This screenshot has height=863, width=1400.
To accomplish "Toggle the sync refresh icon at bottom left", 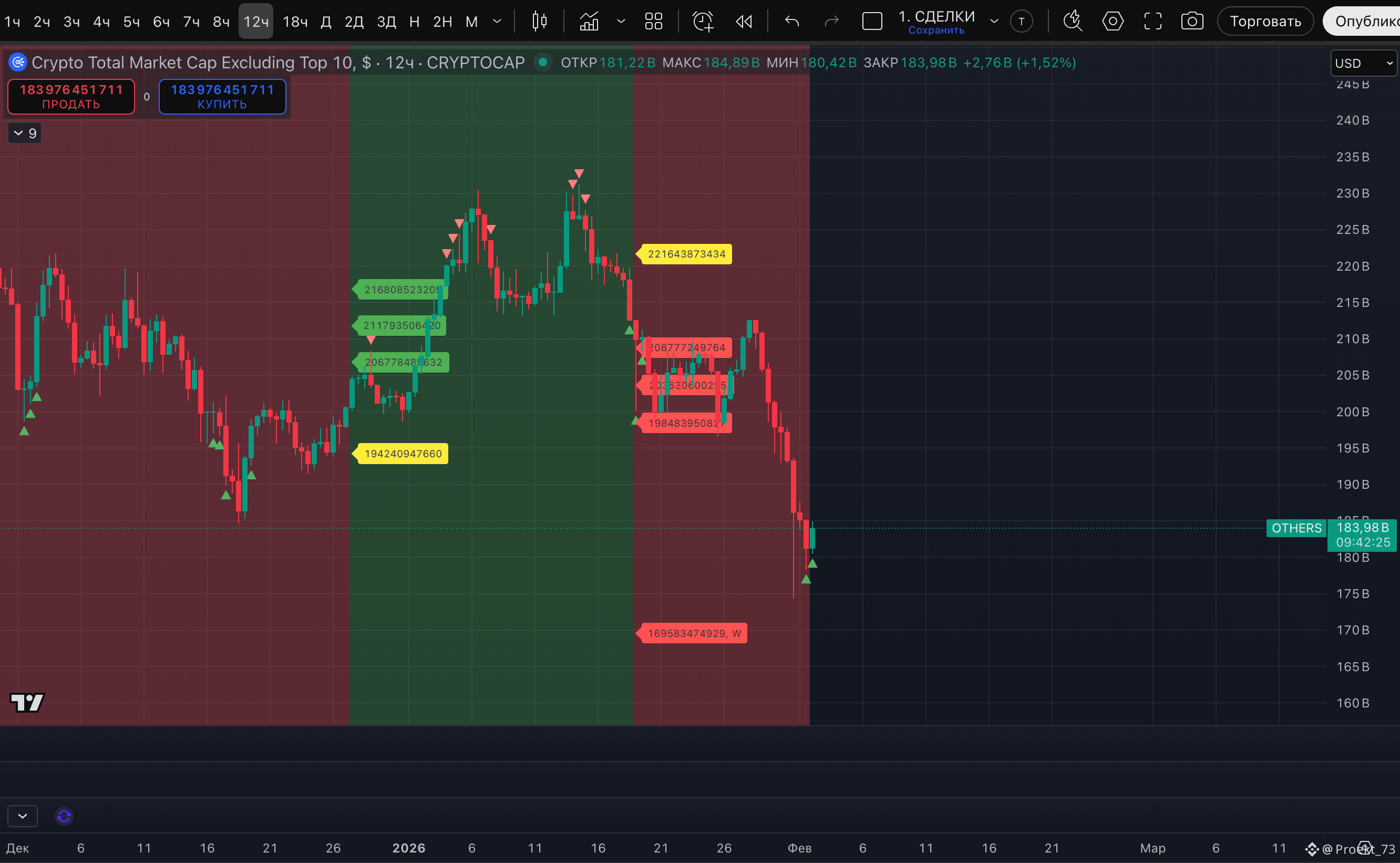I will (x=64, y=816).
